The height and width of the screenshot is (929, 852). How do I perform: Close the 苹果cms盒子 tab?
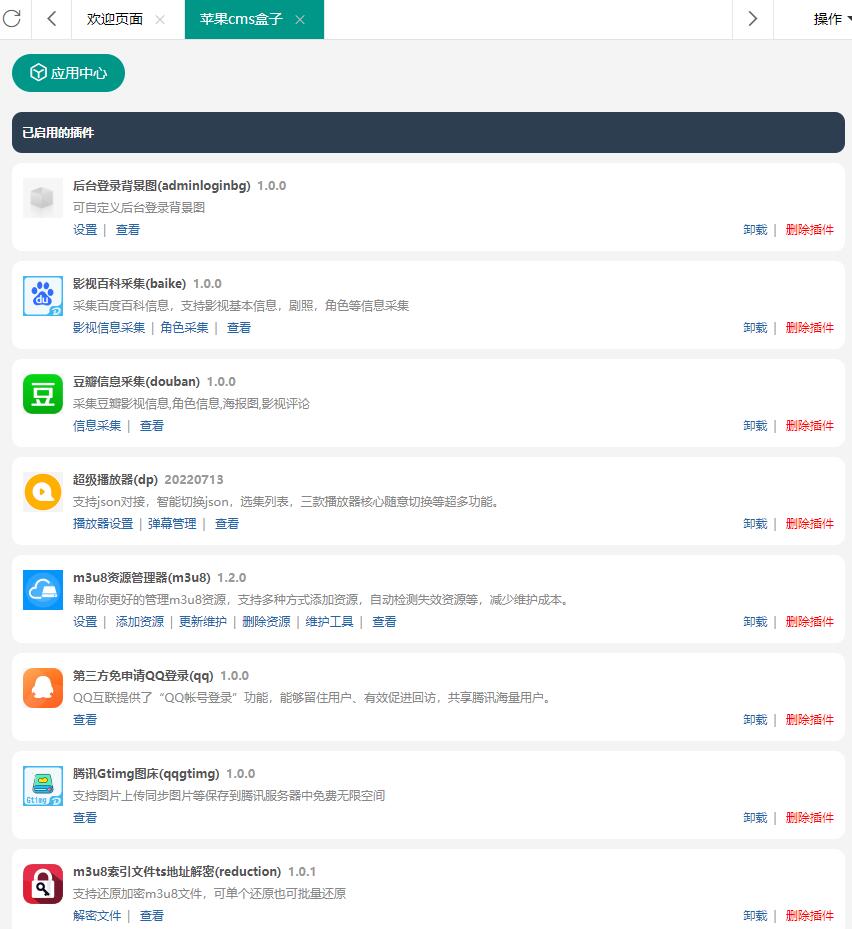300,20
